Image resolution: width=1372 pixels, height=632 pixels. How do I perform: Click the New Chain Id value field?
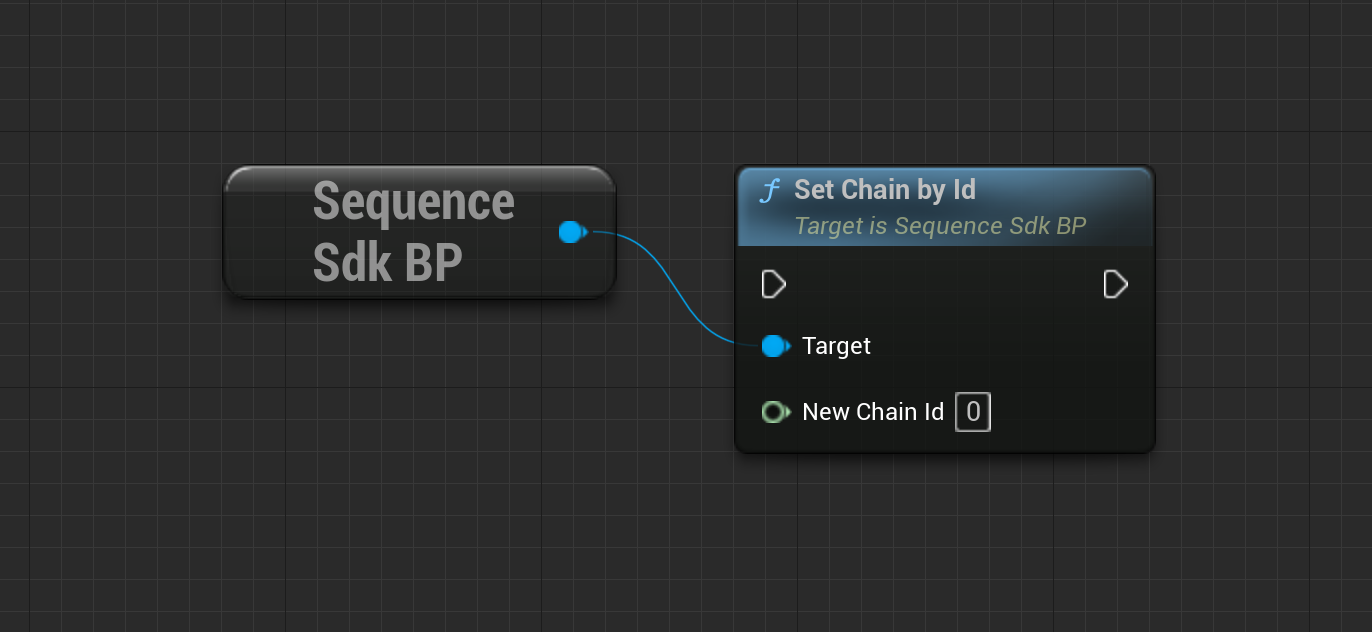973,412
